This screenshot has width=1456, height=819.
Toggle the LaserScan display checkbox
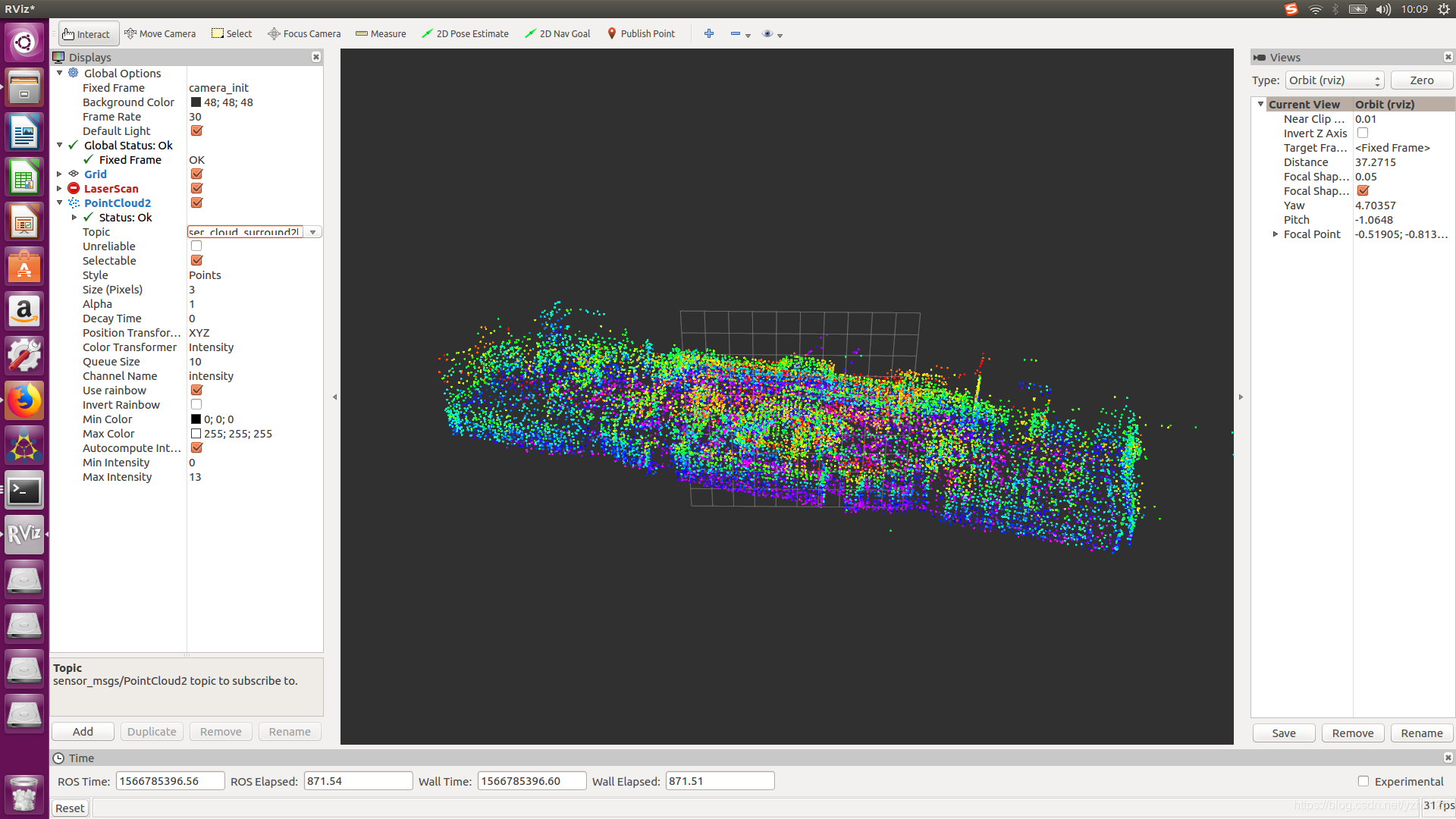click(196, 189)
